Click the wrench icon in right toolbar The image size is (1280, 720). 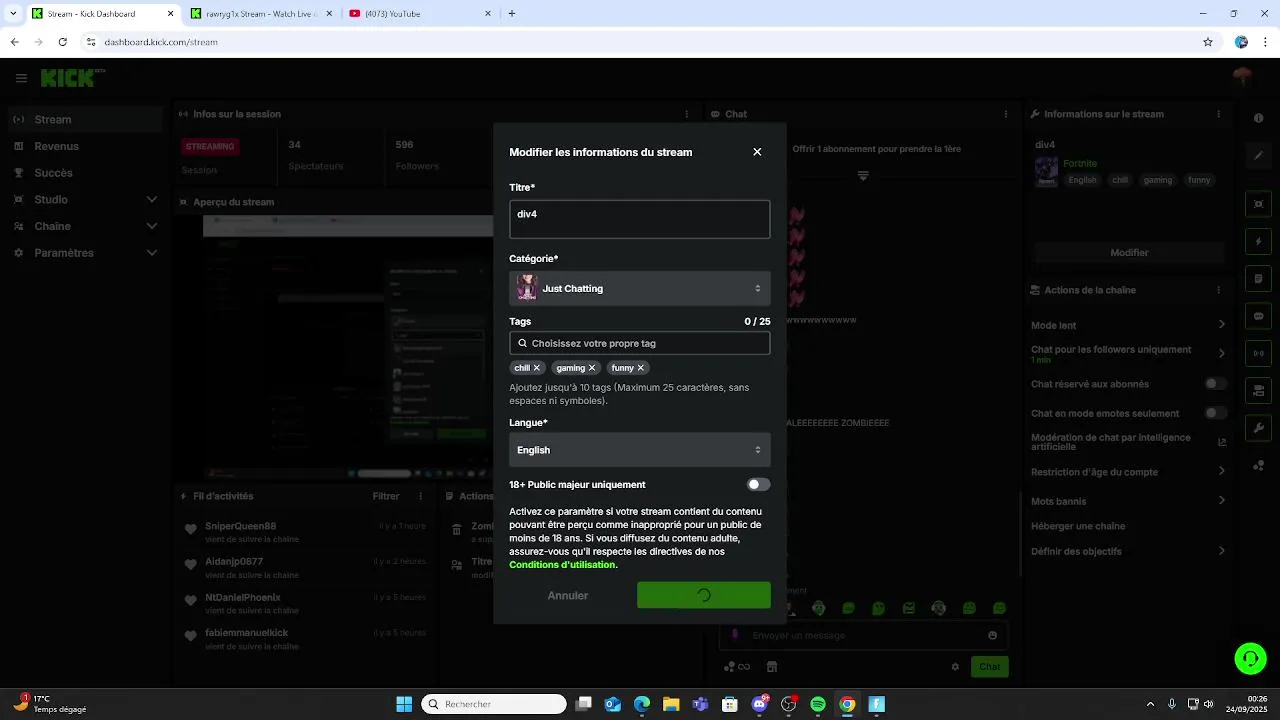(1258, 428)
